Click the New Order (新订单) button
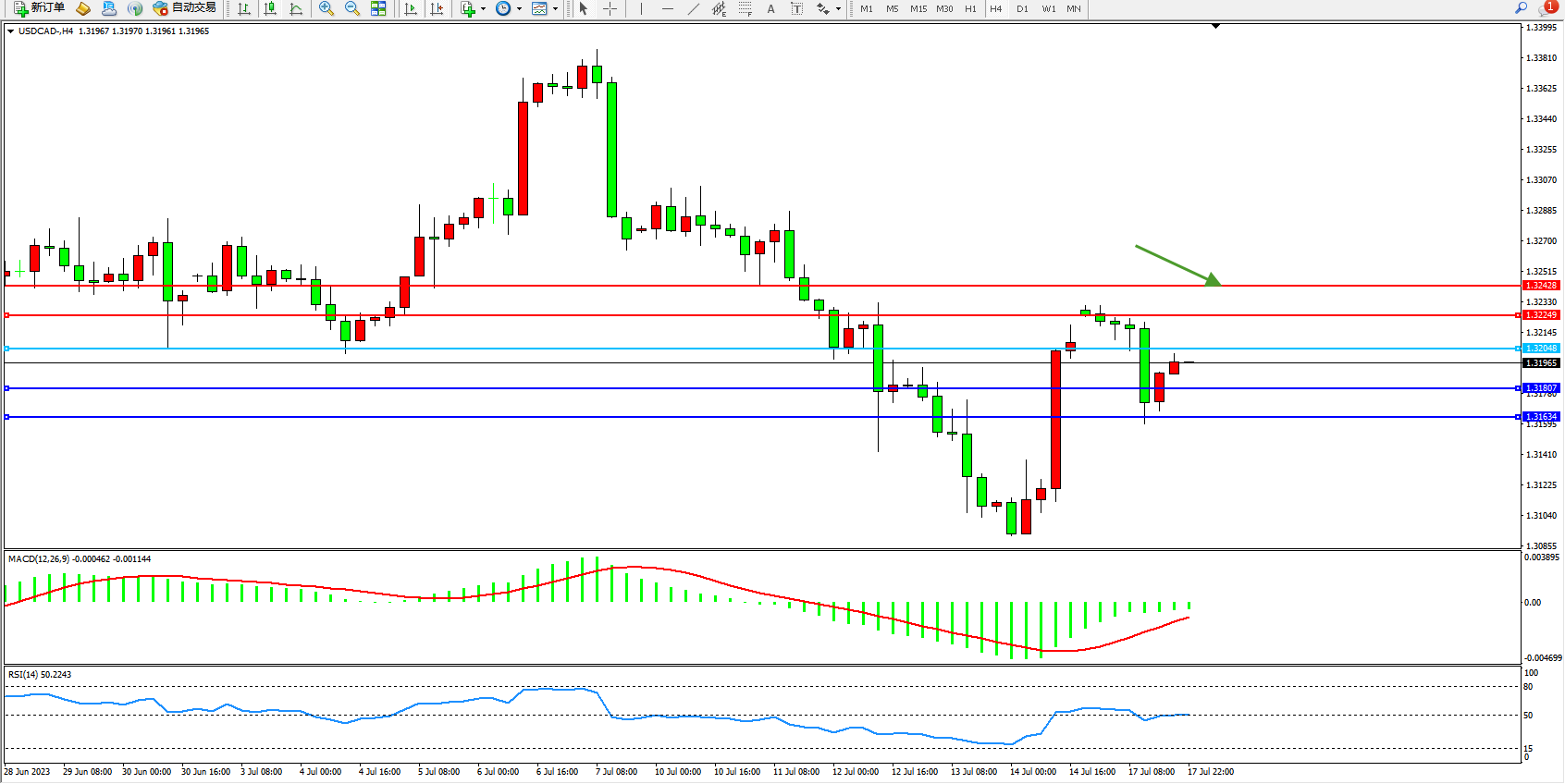 pos(39,8)
